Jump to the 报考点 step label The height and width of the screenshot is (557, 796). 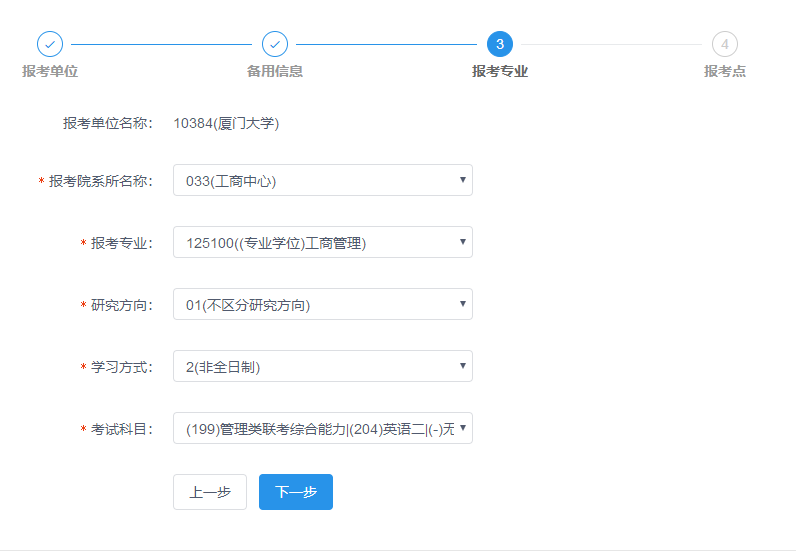point(725,72)
